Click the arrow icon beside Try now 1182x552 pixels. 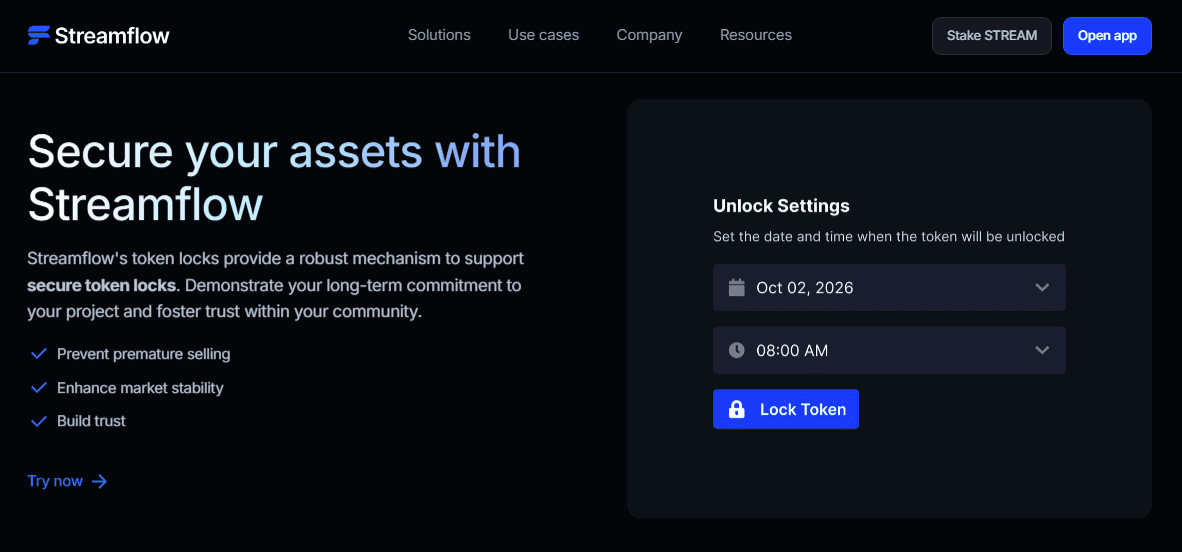(x=100, y=481)
